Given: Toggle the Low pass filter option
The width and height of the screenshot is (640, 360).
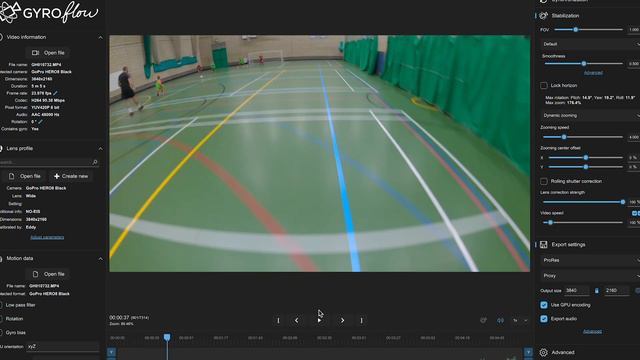Looking at the screenshot, I should tap(18, 305).
